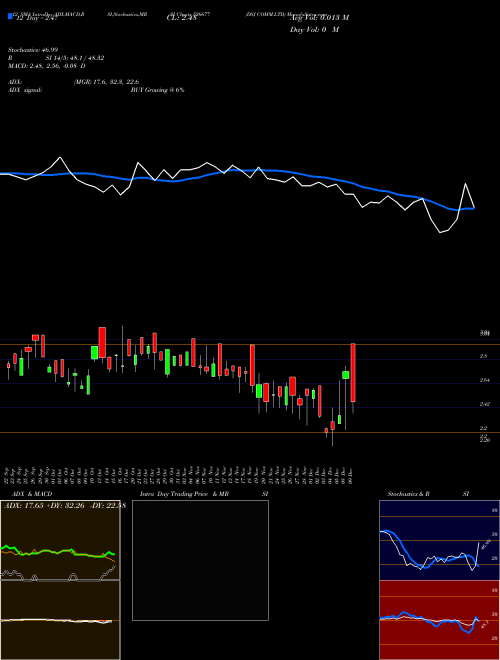Image resolution: width=500 pixels, height=660 pixels.
Task: Click the 'Day Vol: 0 M' value
Action: pyautogui.click(x=314, y=29)
